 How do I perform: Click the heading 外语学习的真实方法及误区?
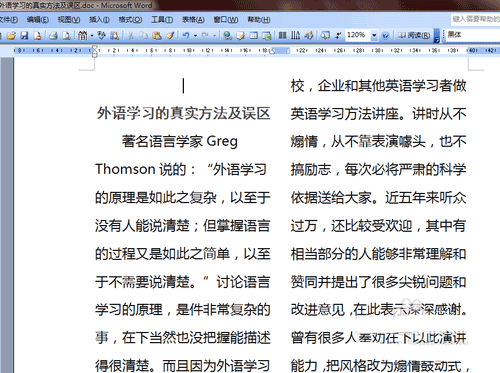[183, 113]
